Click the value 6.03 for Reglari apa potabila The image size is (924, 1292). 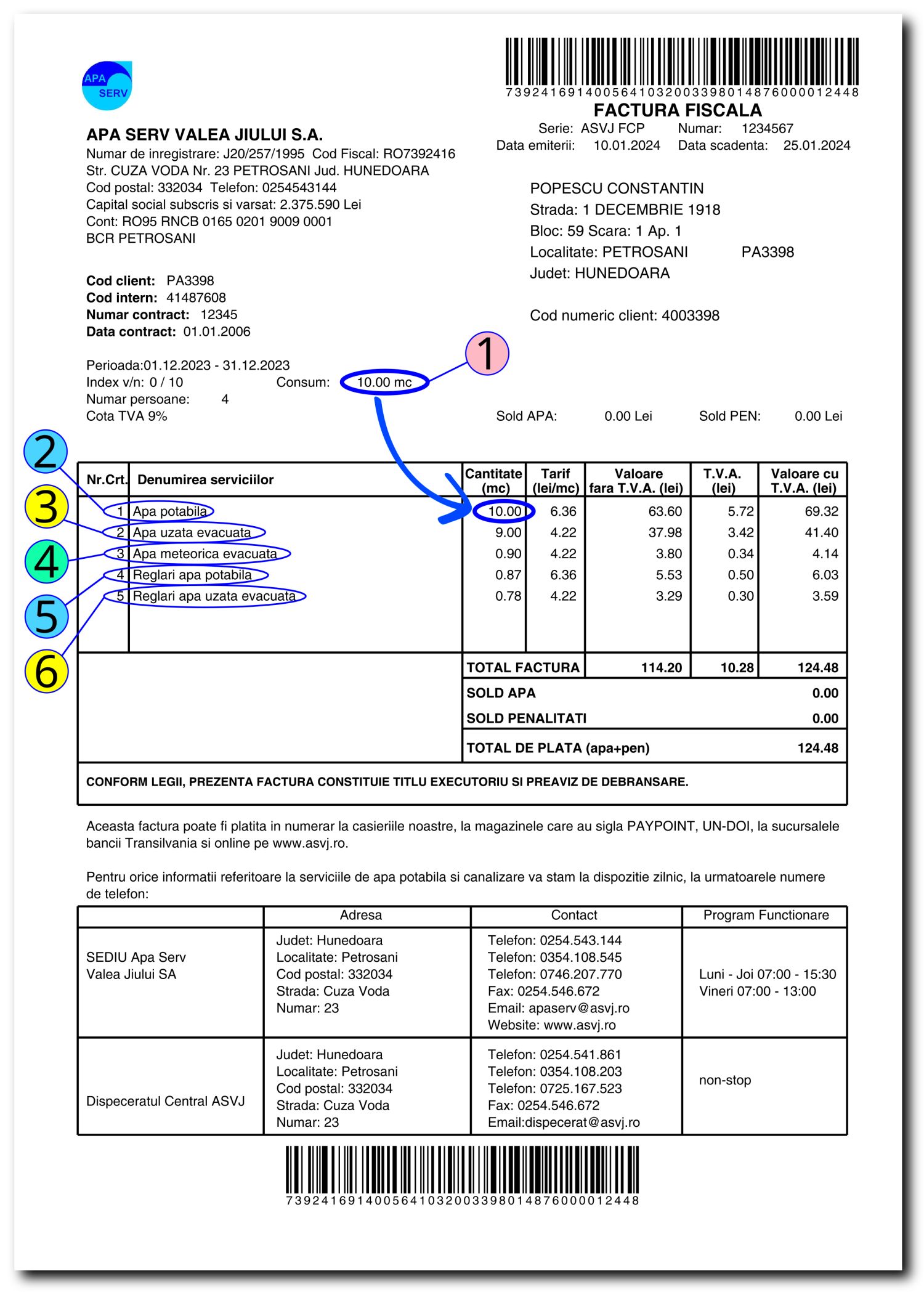point(825,575)
